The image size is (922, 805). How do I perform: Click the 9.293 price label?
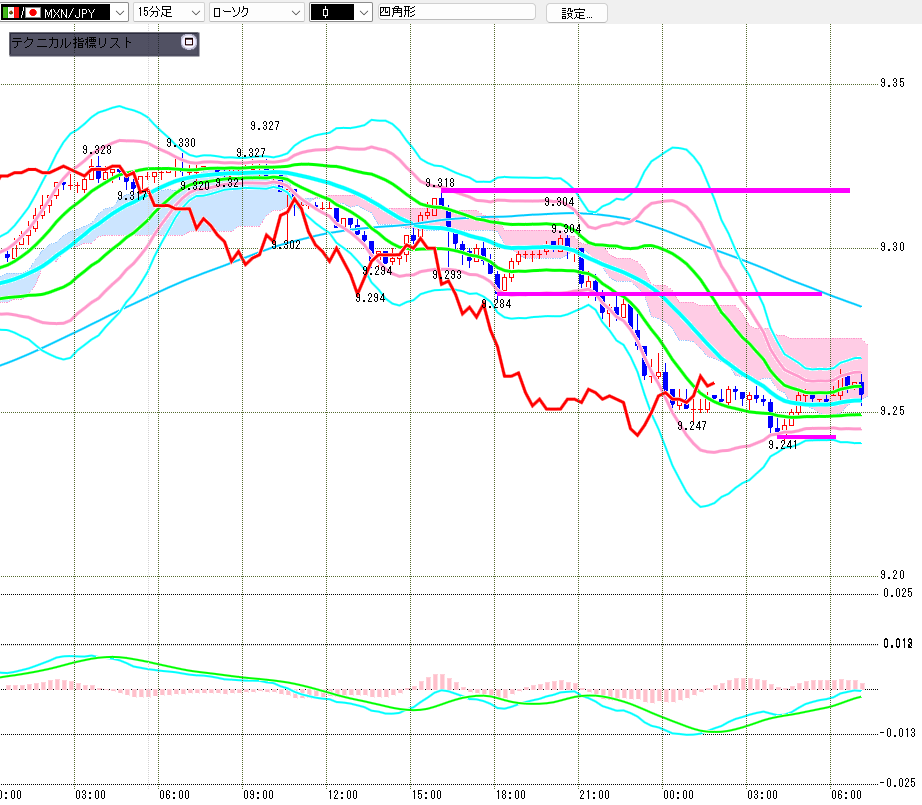click(447, 275)
